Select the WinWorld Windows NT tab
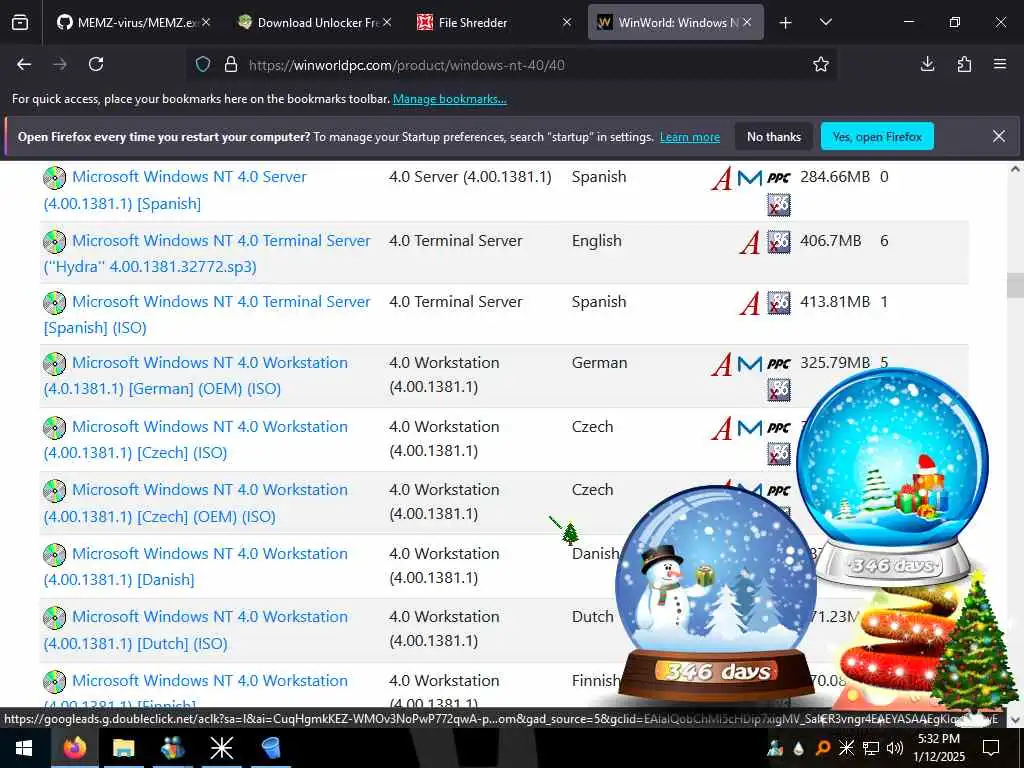 [x=676, y=22]
